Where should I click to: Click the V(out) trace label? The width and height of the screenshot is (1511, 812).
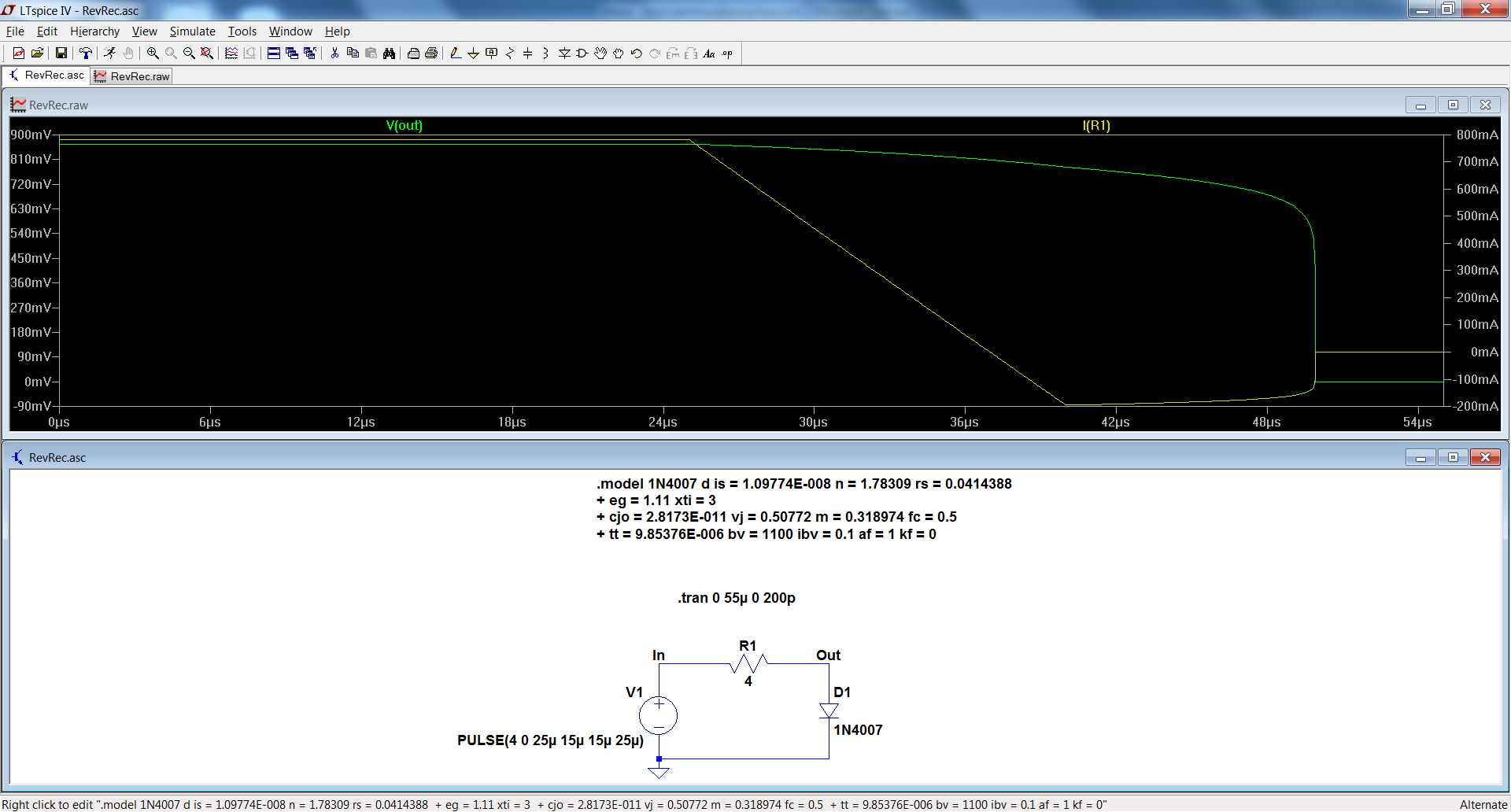coord(404,125)
